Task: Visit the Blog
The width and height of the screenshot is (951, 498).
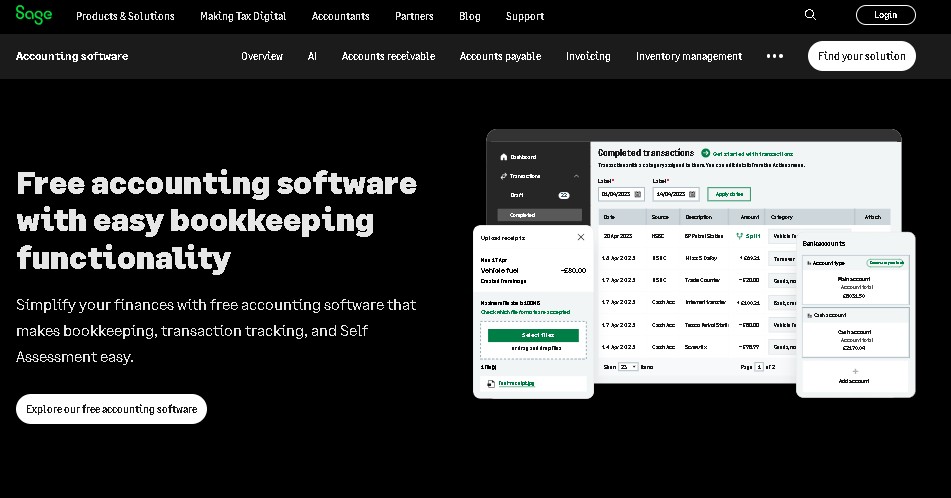Action: (x=469, y=16)
